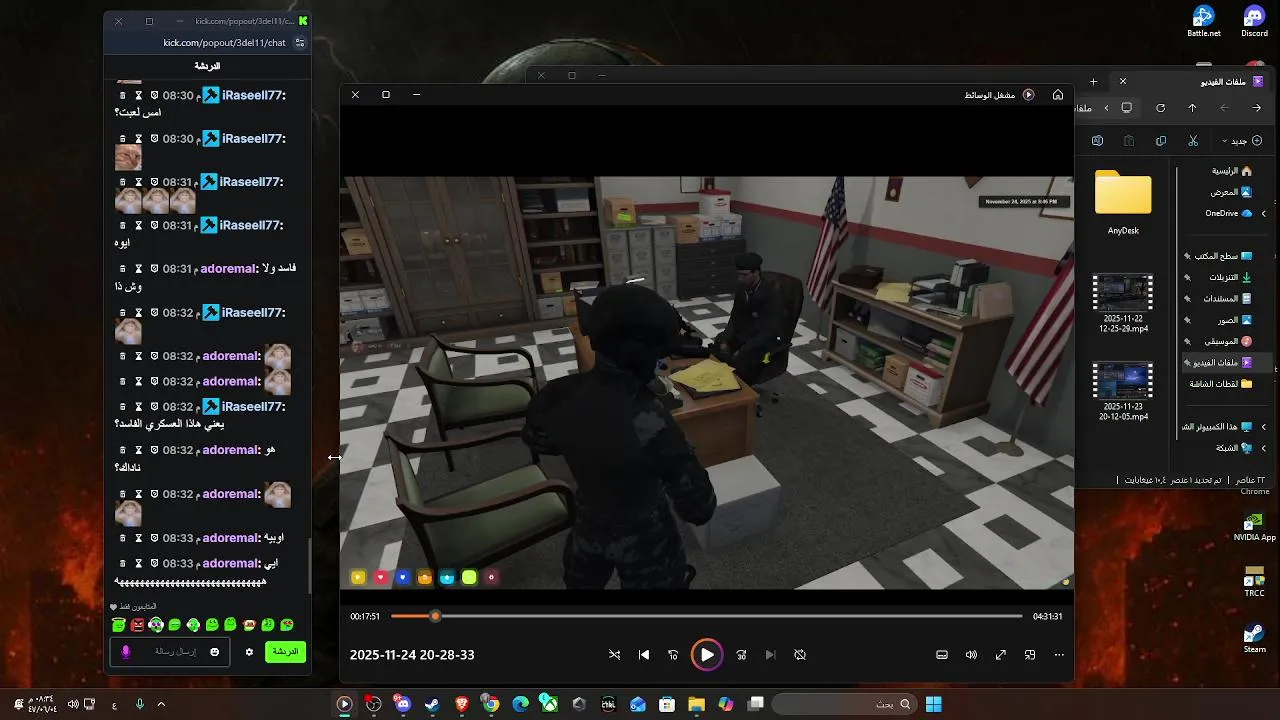Expand OneDrive tree node
This screenshot has height=720, width=1280.
[1263, 213]
